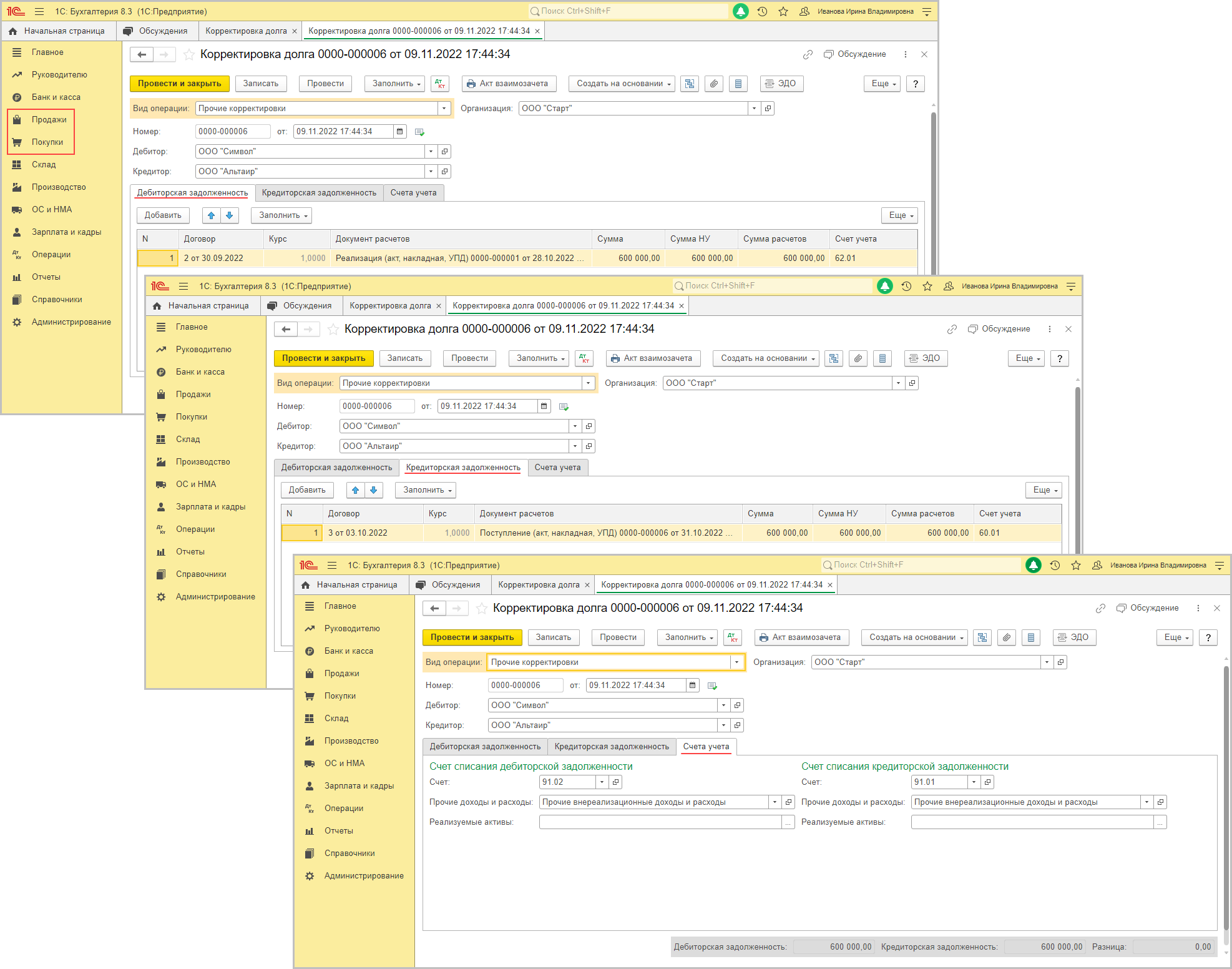Close Корректировка долга list tab in front window
Viewport: 1232px width, 969px height.
click(587, 585)
